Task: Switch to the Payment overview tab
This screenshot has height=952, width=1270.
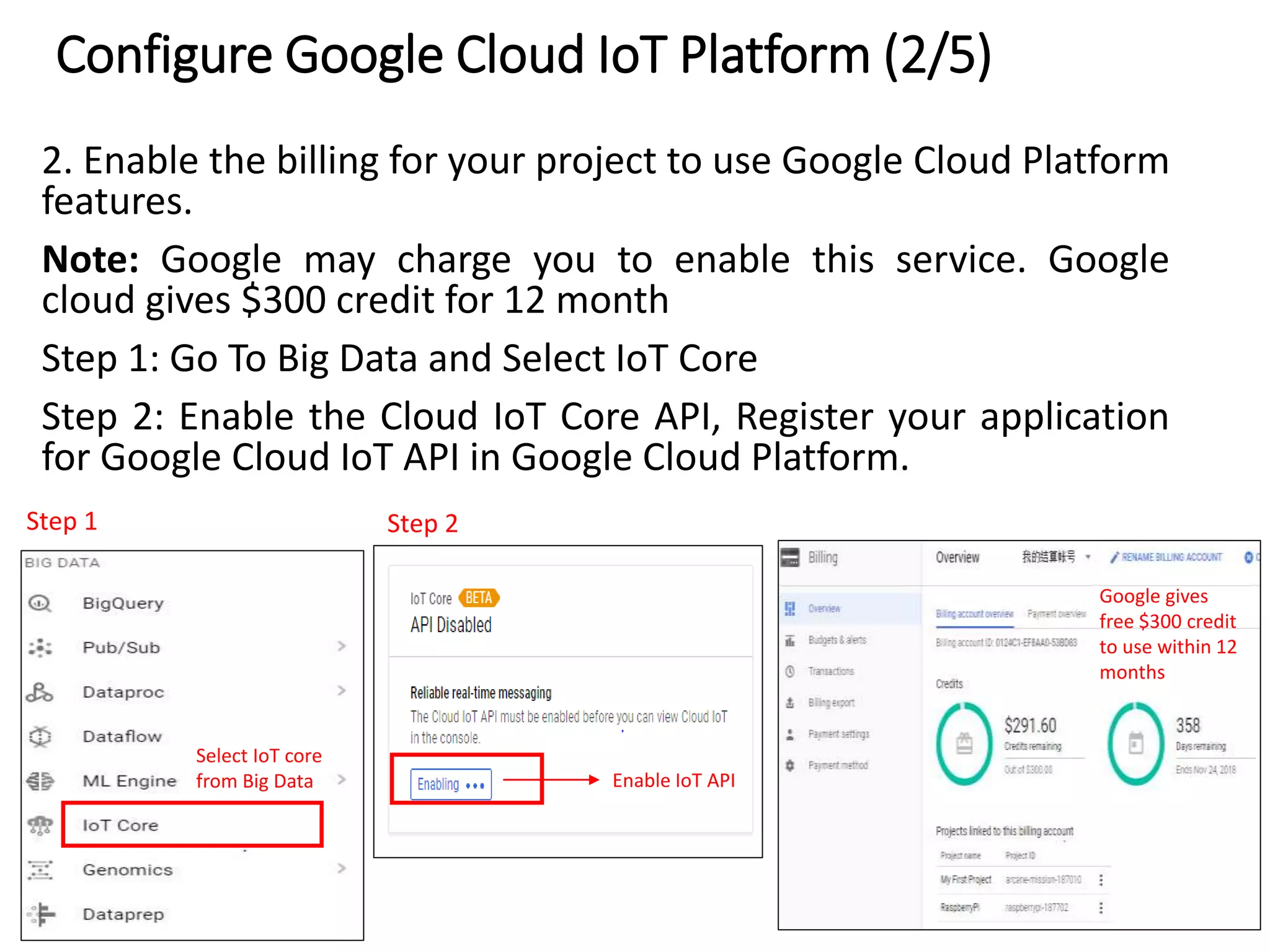Action: click(1057, 614)
